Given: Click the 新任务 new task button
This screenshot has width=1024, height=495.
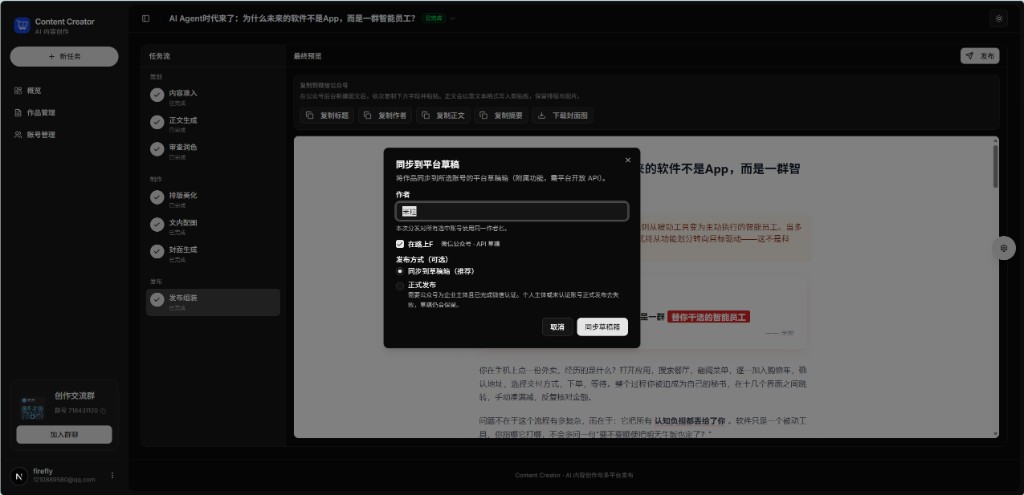Looking at the screenshot, I should pos(64,56).
